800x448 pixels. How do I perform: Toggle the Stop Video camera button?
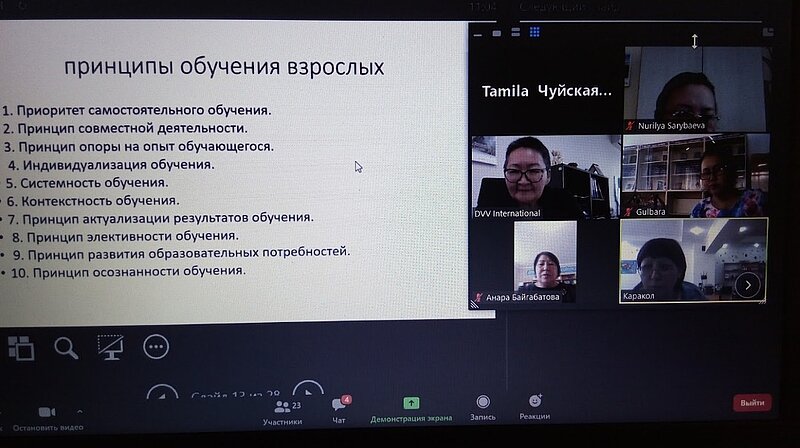(47, 414)
